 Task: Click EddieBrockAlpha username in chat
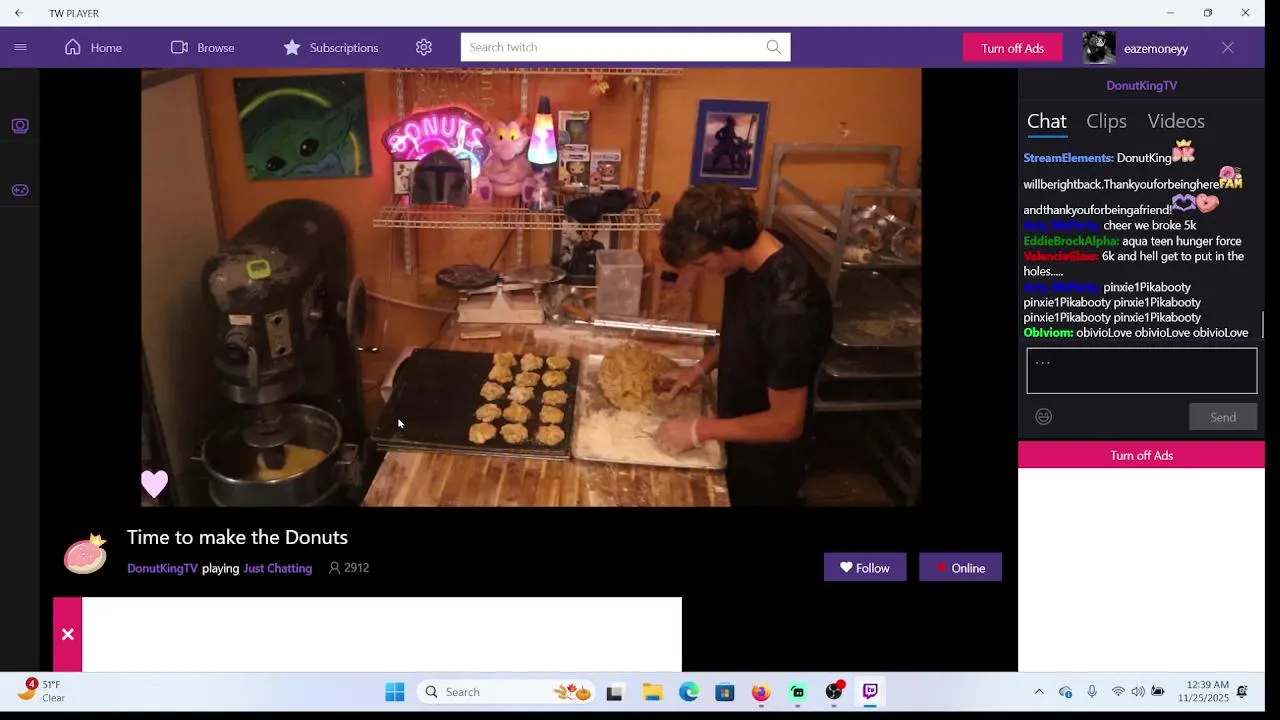(1071, 241)
